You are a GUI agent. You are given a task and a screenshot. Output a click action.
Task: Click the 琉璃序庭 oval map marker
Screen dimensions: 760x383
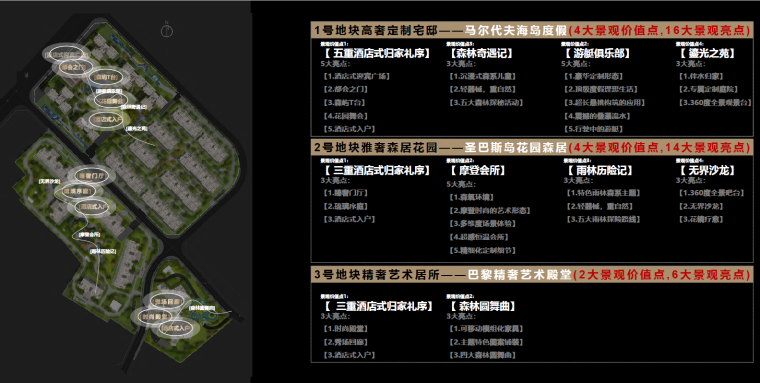click(x=78, y=192)
